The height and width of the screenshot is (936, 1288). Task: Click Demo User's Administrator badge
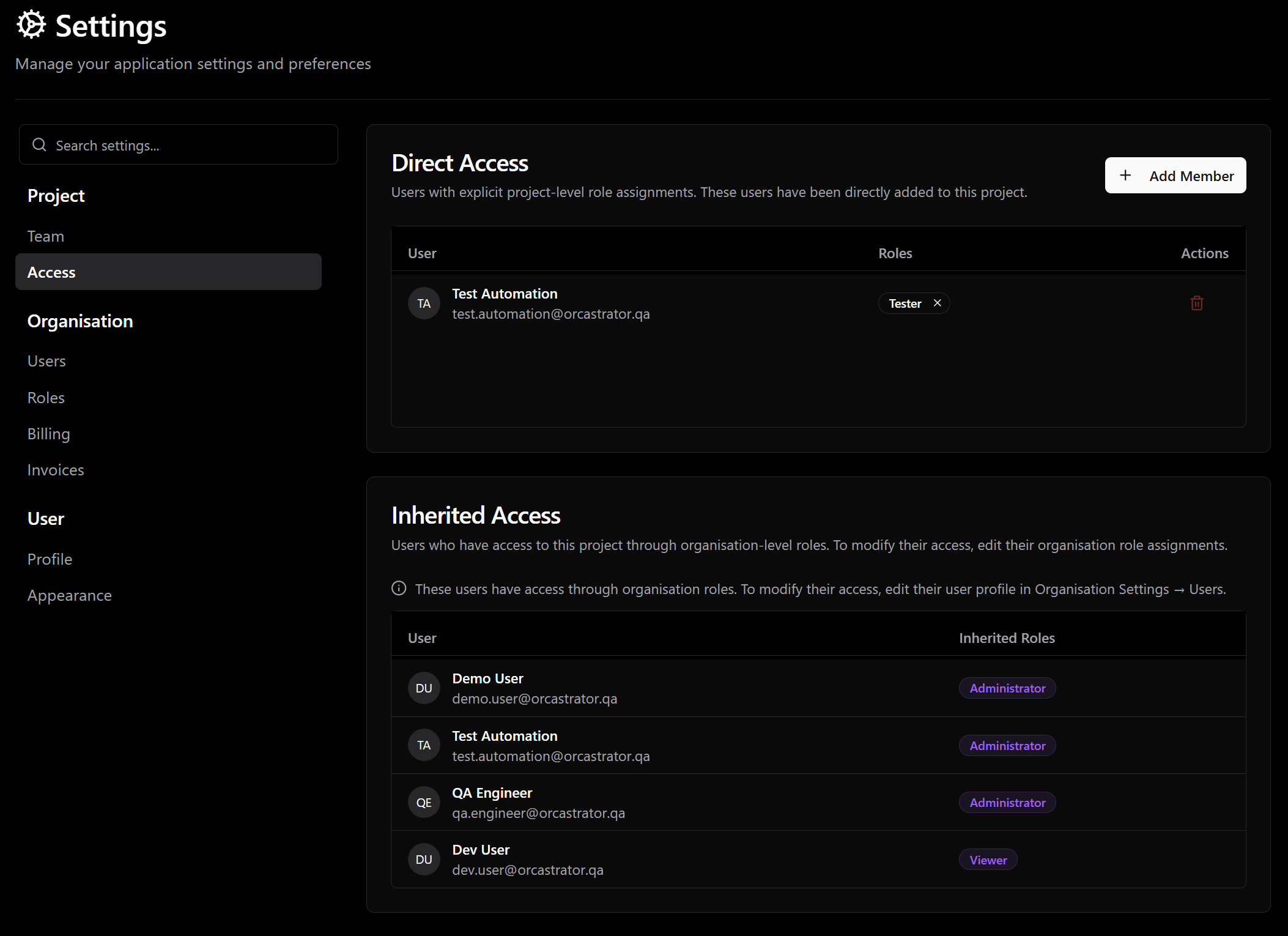coord(1007,688)
